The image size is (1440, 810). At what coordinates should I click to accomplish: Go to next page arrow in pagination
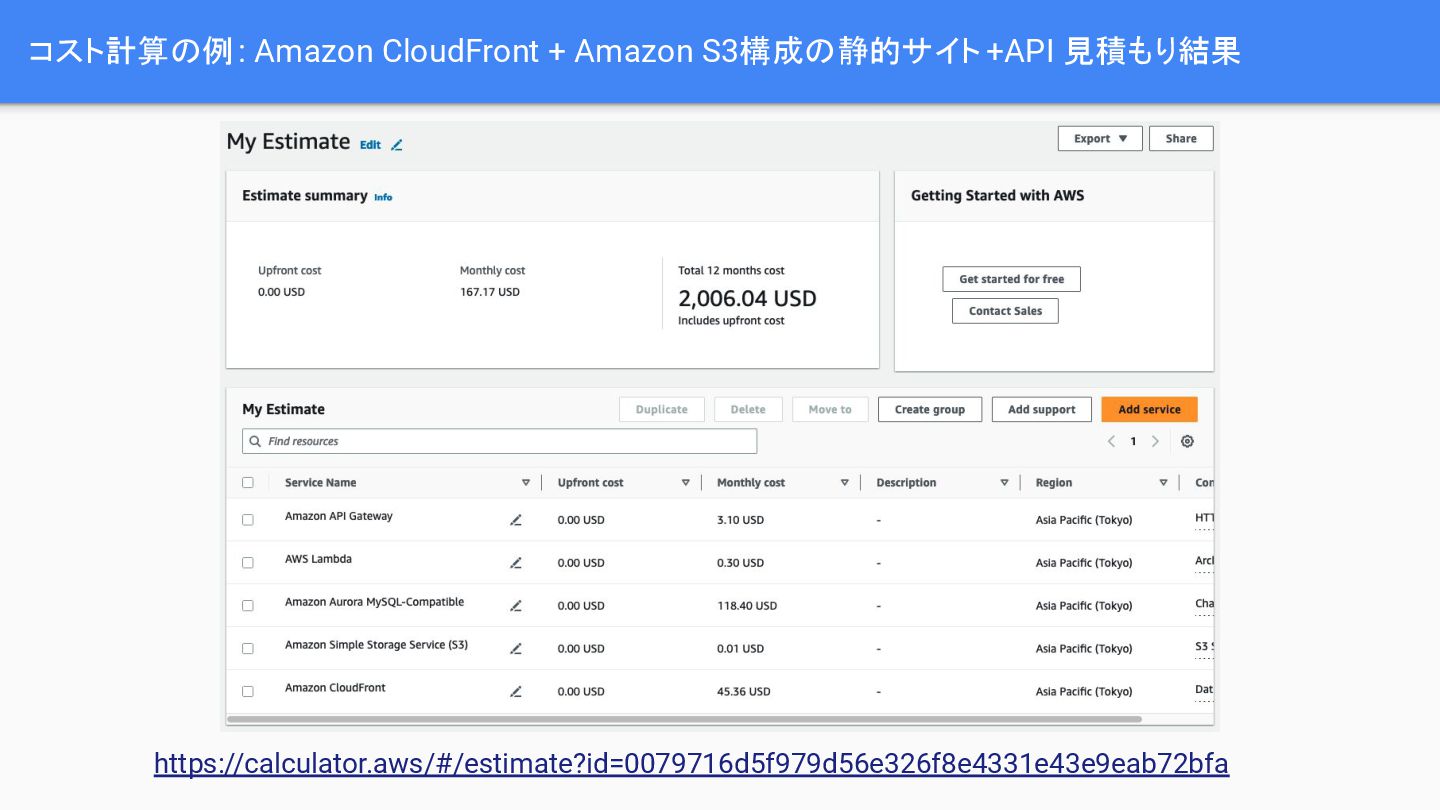pos(1156,441)
